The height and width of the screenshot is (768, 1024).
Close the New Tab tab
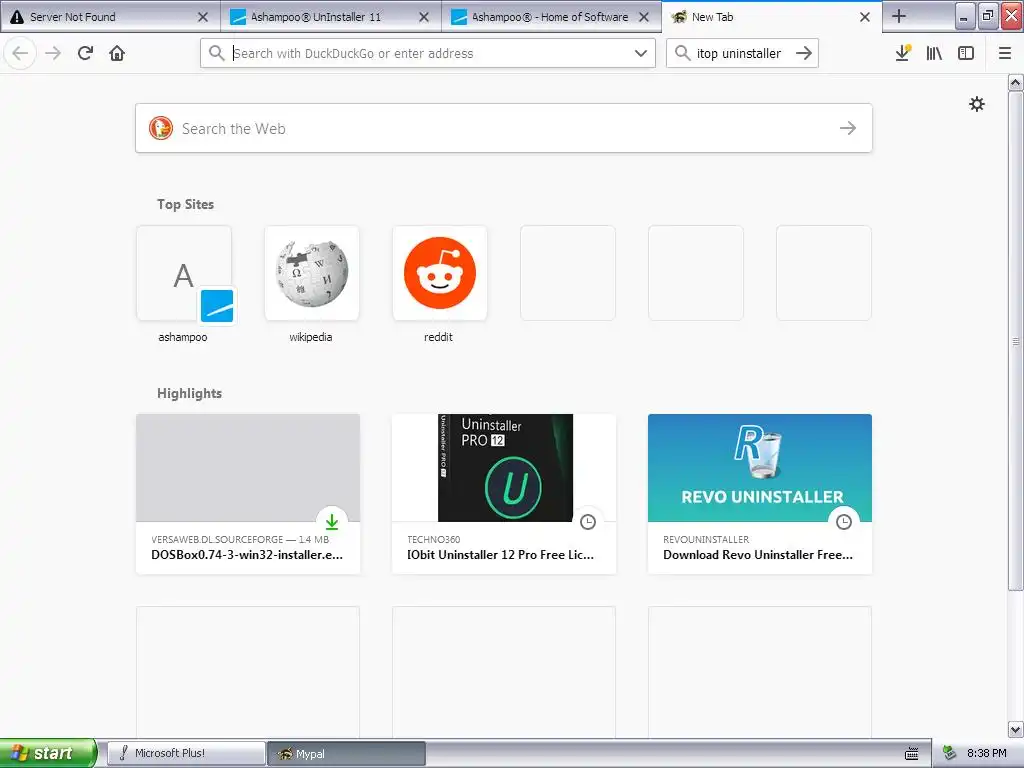click(865, 17)
